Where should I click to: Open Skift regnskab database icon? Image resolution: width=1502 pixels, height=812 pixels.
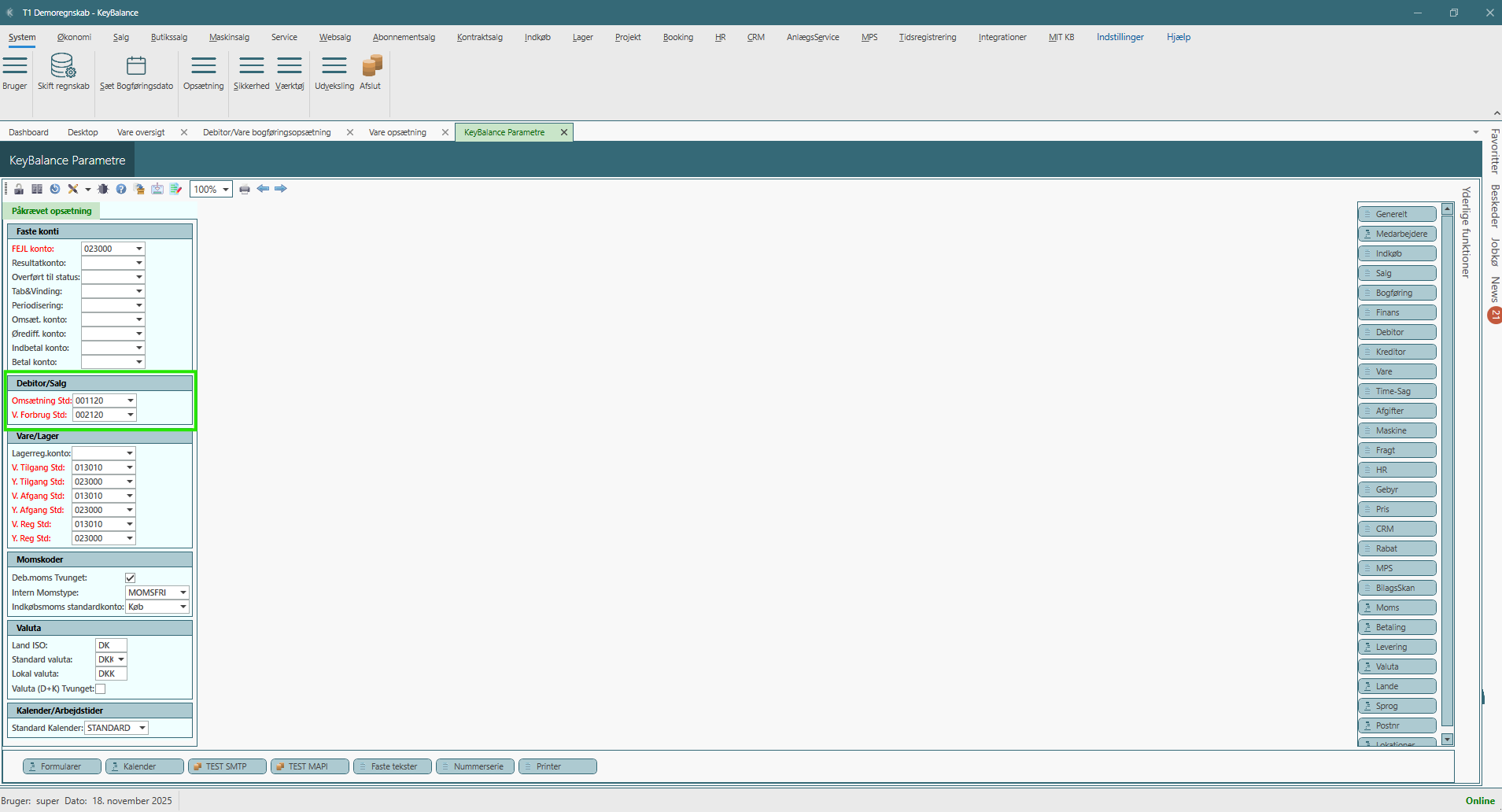(x=63, y=66)
